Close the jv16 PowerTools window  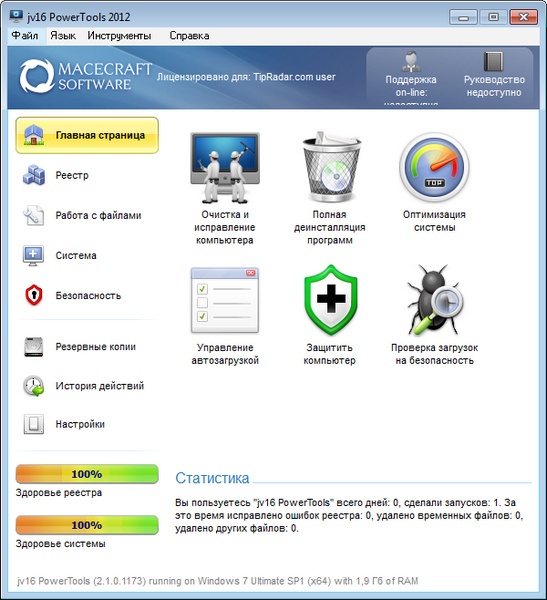pyautogui.click(x=524, y=17)
